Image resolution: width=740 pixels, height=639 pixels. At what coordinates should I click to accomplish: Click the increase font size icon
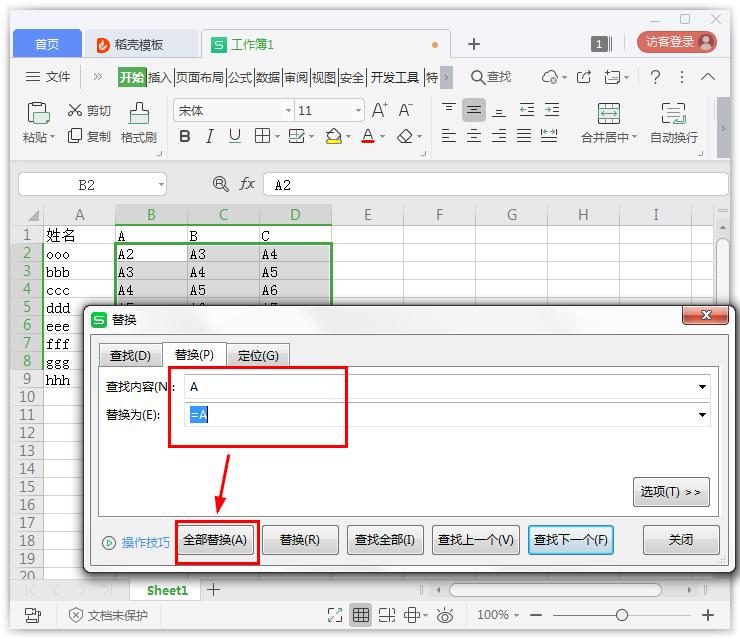(x=380, y=110)
